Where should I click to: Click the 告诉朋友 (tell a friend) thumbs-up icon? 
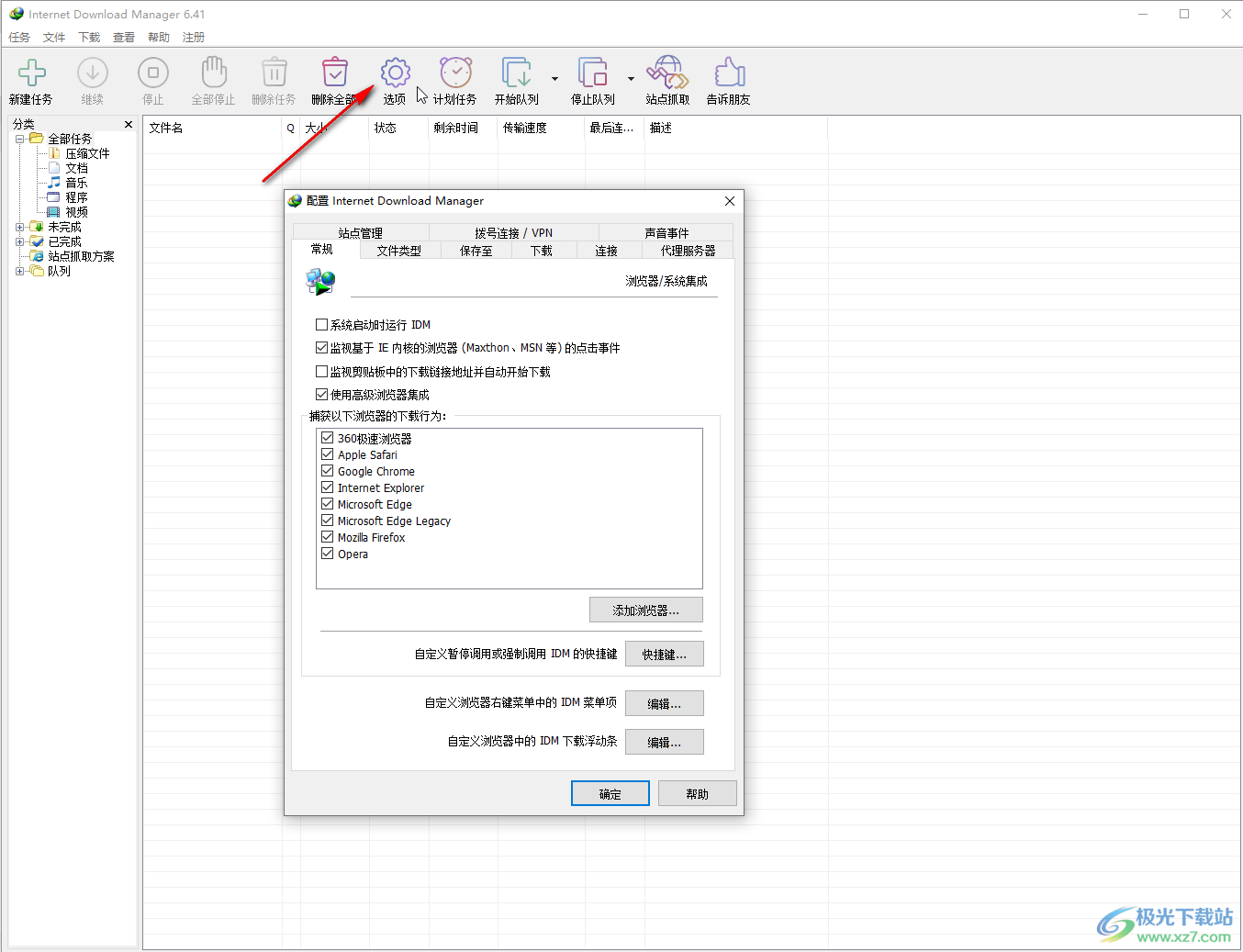(x=729, y=73)
